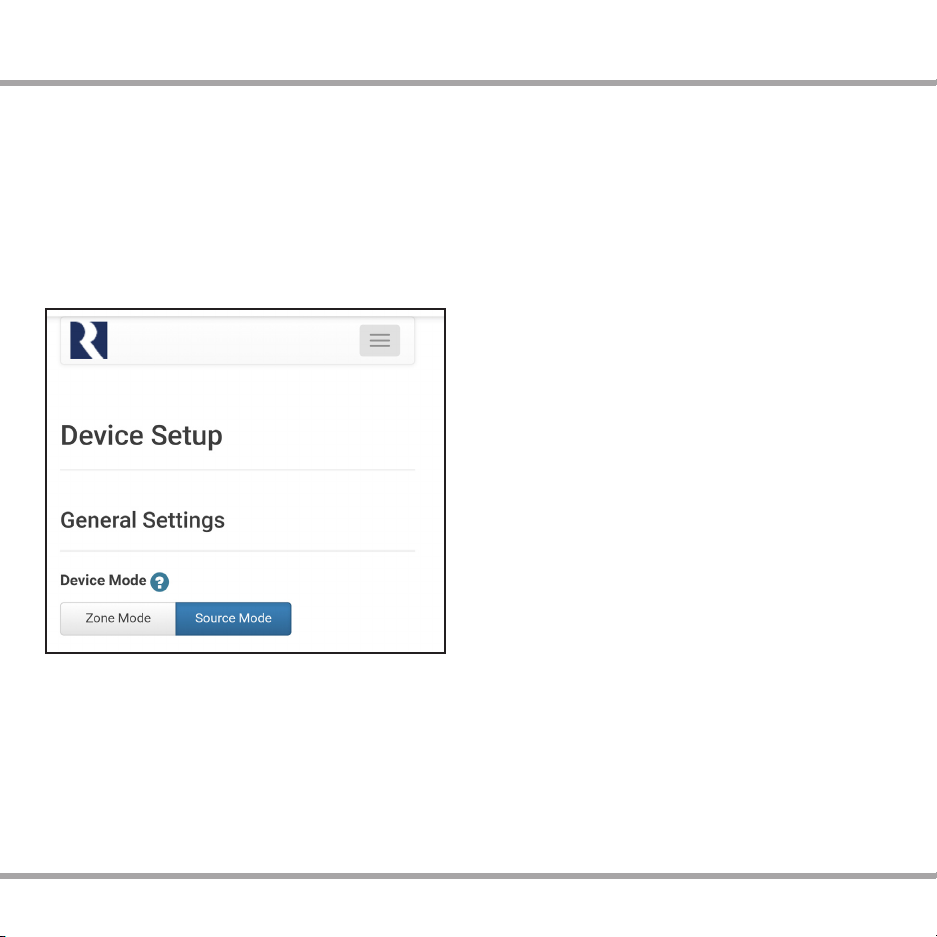
Task: Switch device to Zone Mode button
Action: pos(118,618)
